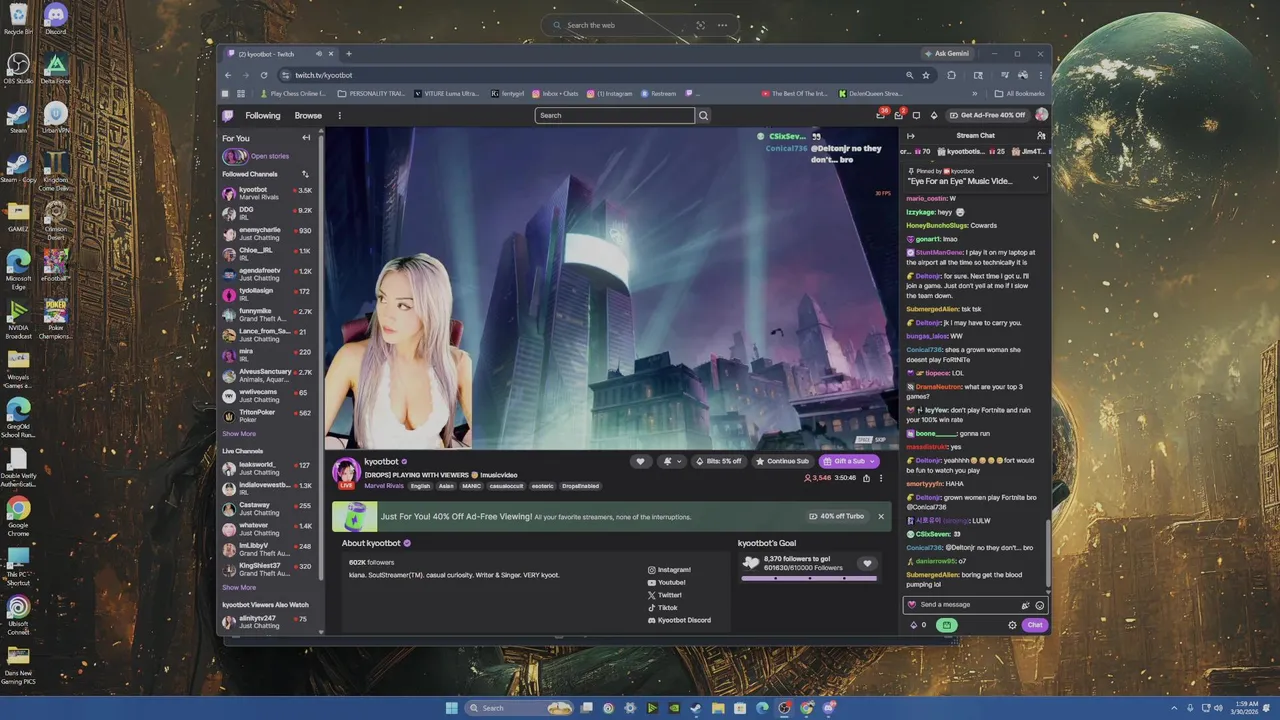This screenshot has width=1280, height=720.
Task: Open enemycharlie channel in sidebar
Action: pyautogui.click(x=266, y=233)
